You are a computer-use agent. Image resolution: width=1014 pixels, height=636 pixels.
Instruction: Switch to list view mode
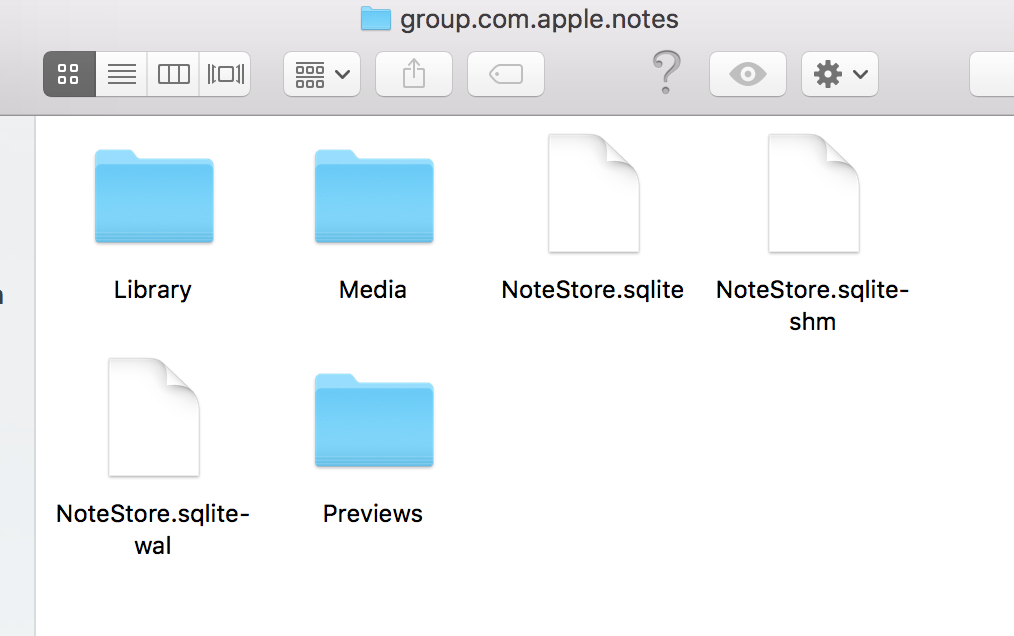tap(122, 74)
